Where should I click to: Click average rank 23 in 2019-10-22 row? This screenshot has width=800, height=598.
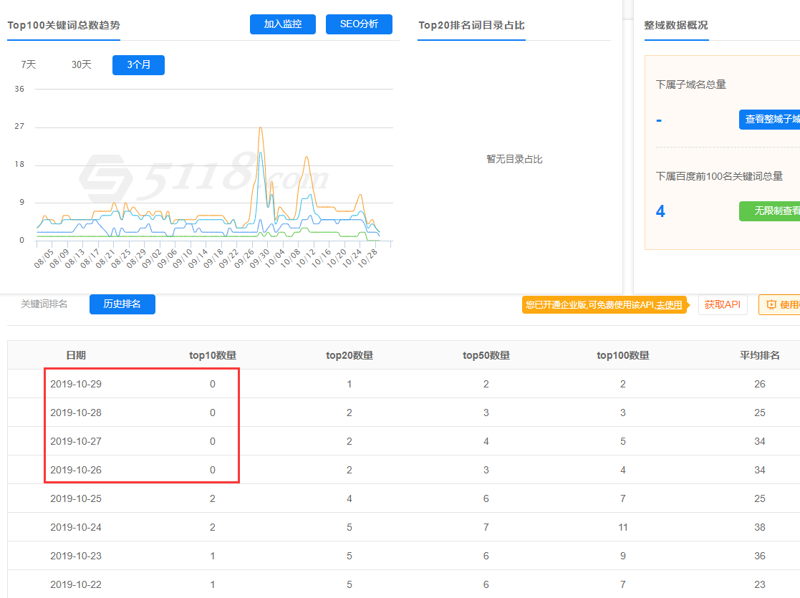point(760,584)
